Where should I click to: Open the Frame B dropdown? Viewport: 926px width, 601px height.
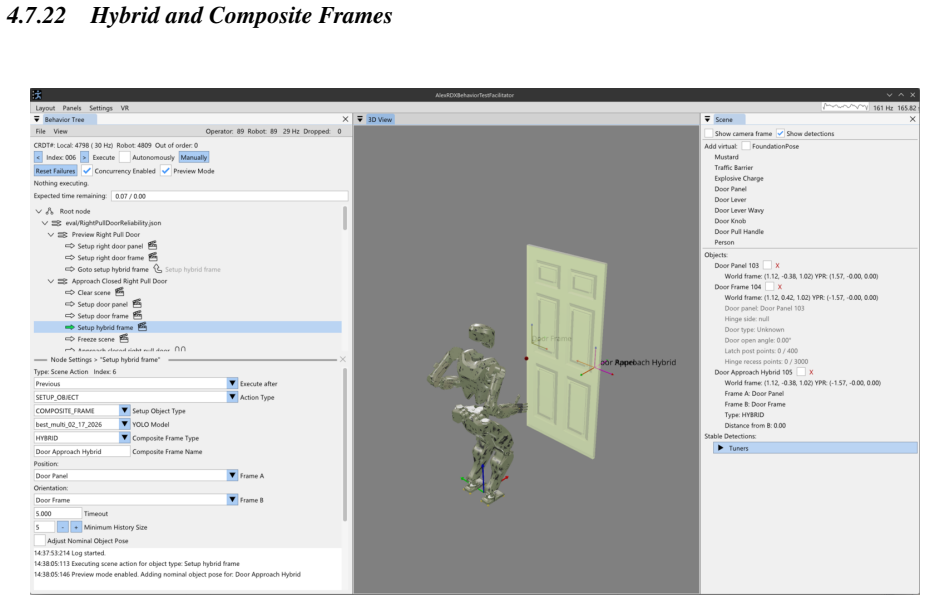232,499
